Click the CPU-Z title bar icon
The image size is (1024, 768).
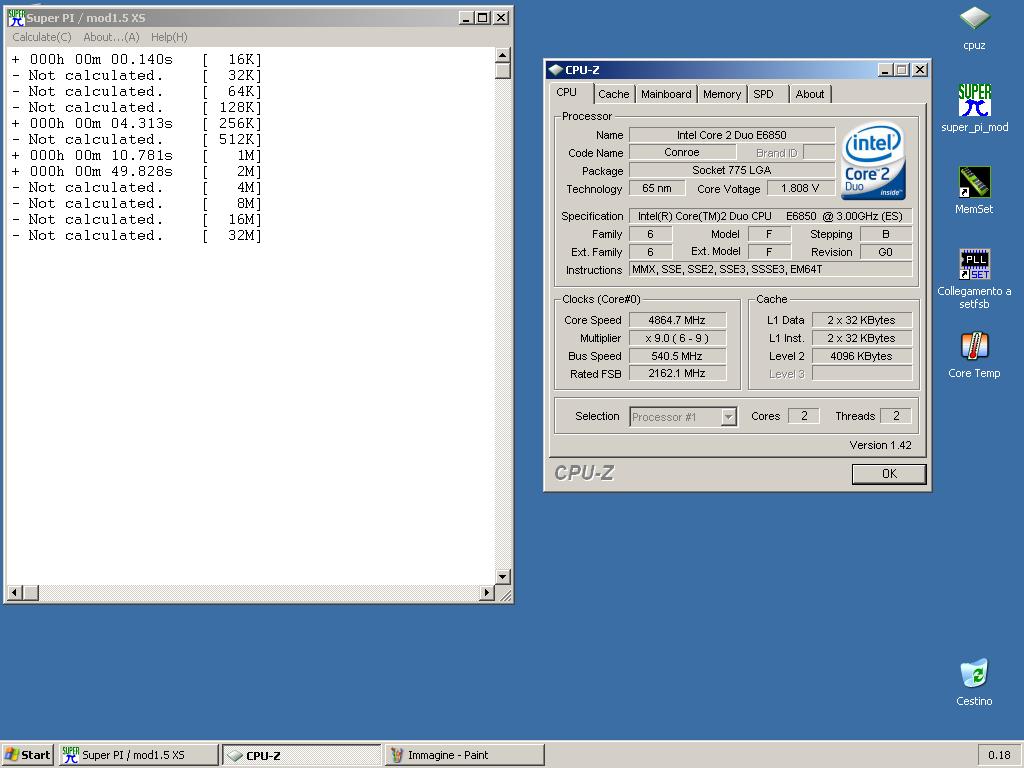556,69
